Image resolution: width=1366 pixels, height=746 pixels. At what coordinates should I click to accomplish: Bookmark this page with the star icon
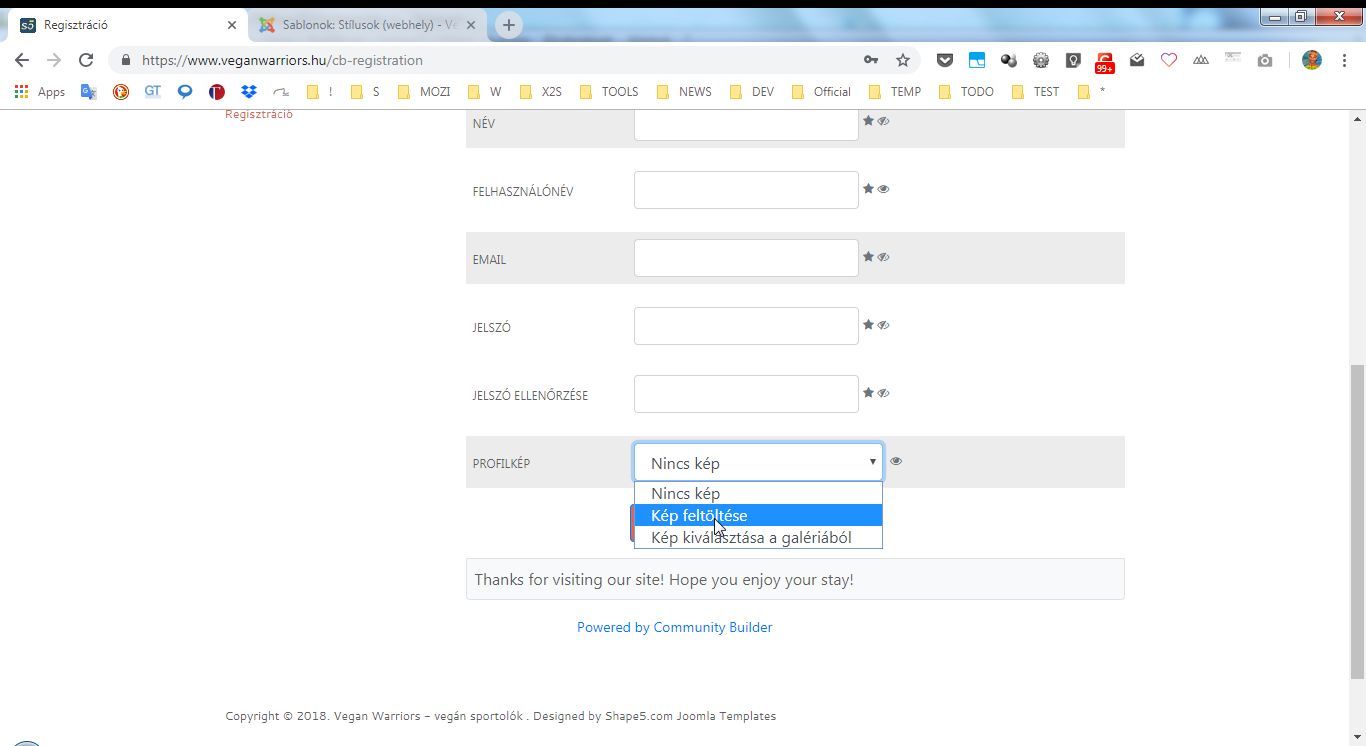[x=903, y=60]
